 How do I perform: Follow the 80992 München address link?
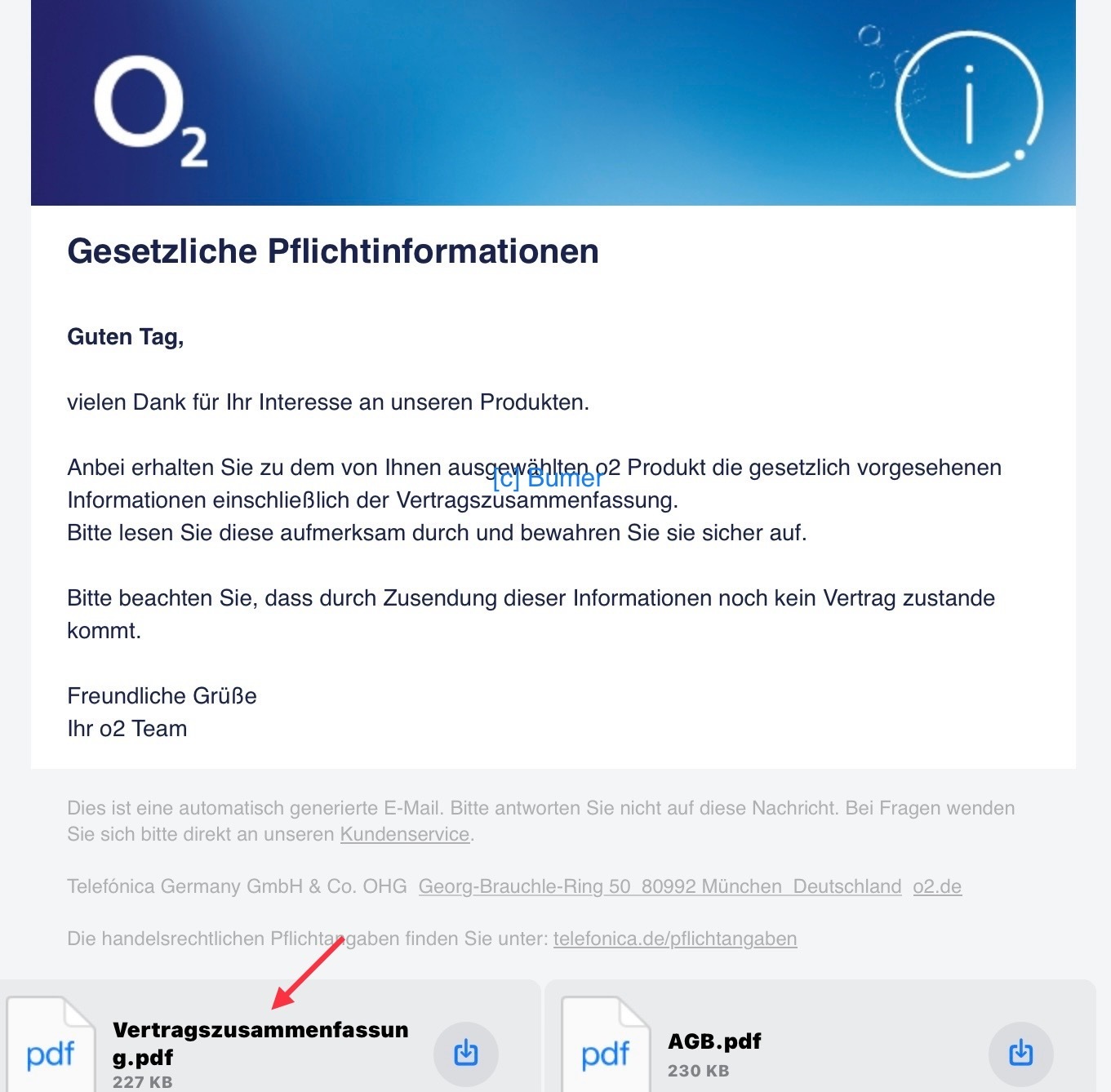coord(712,886)
